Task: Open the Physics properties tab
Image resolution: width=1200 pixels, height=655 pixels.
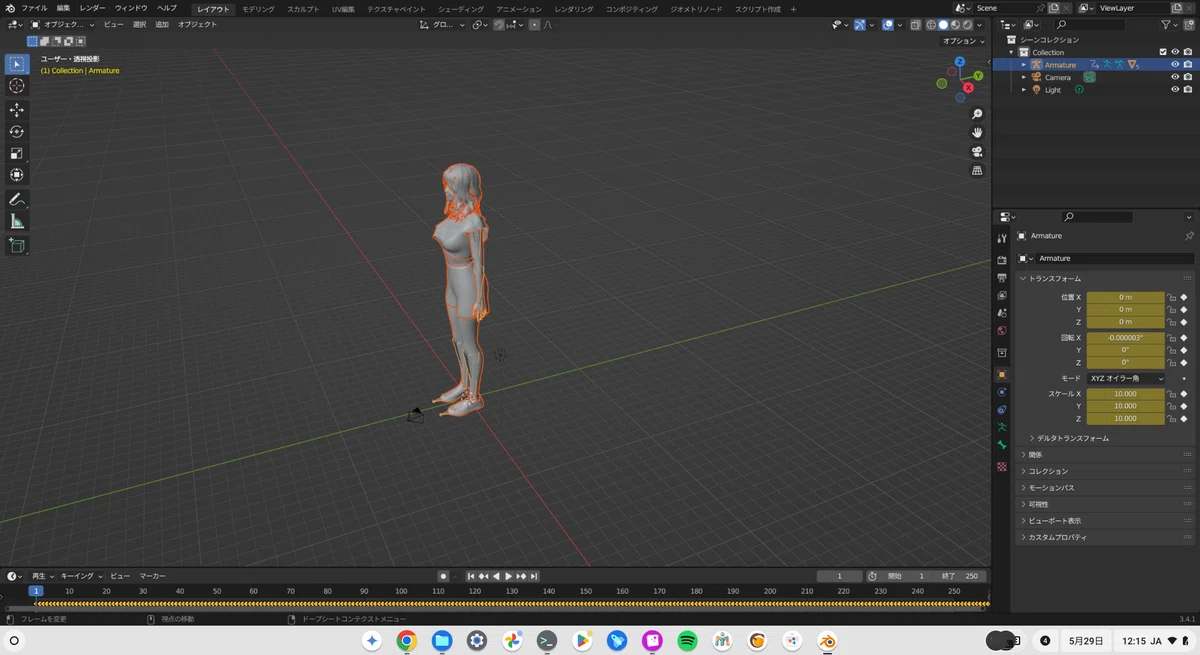Action: [1002, 392]
